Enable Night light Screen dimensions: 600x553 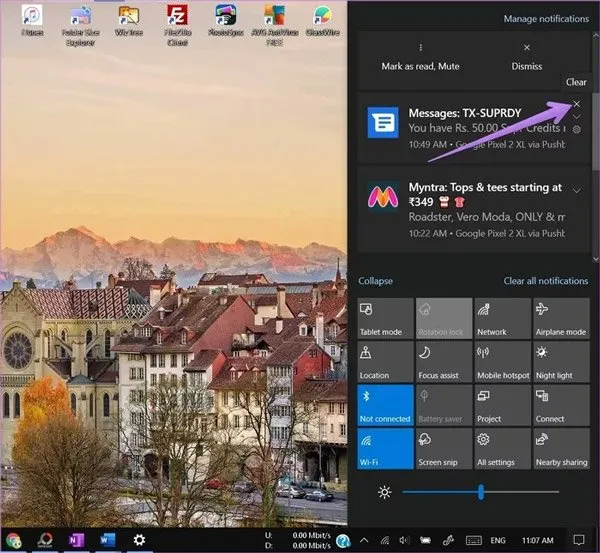coord(561,360)
